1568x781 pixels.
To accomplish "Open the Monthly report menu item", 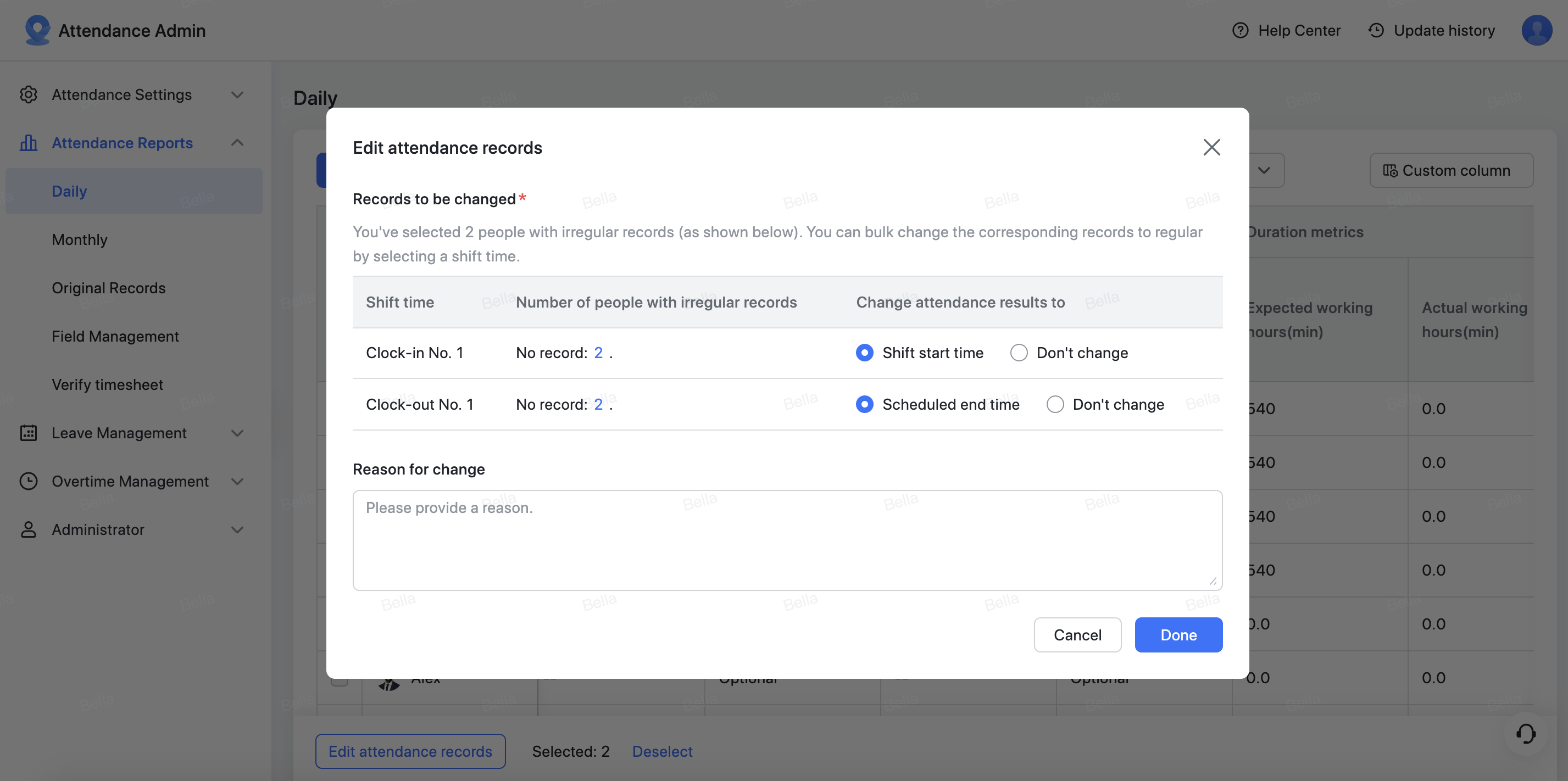I will click(x=80, y=239).
